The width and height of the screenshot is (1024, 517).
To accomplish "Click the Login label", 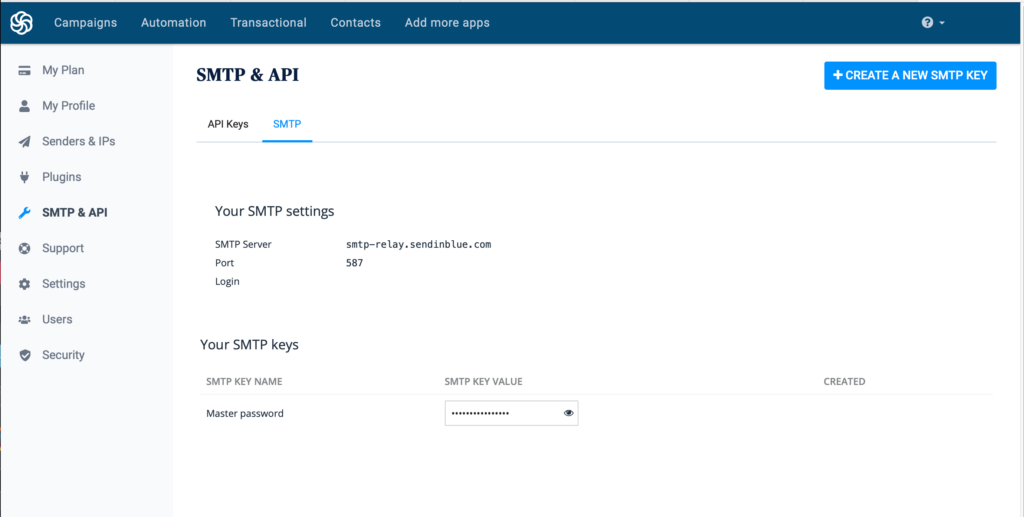I will 227,282.
